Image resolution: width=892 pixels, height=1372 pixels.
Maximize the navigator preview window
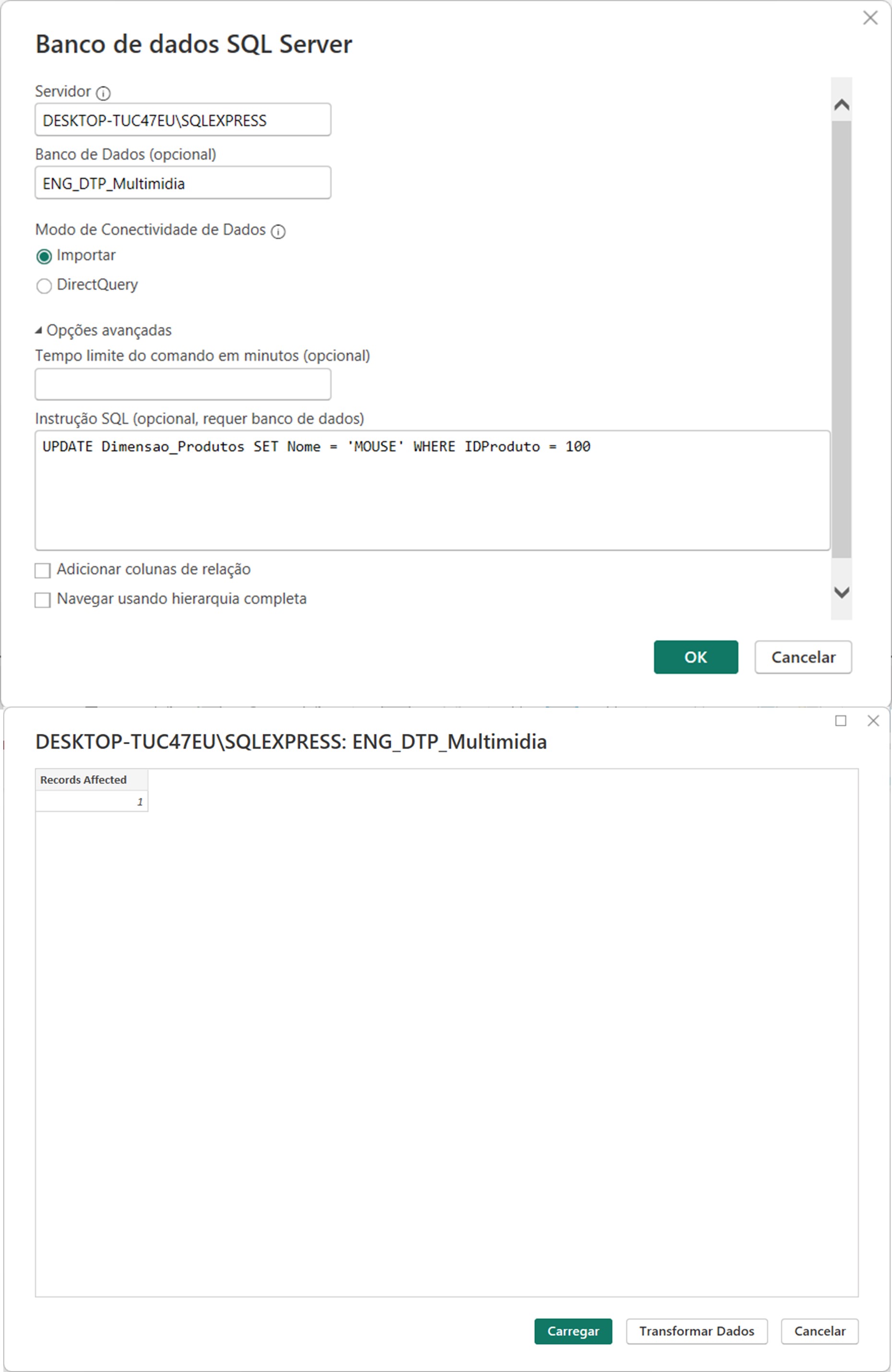[841, 721]
